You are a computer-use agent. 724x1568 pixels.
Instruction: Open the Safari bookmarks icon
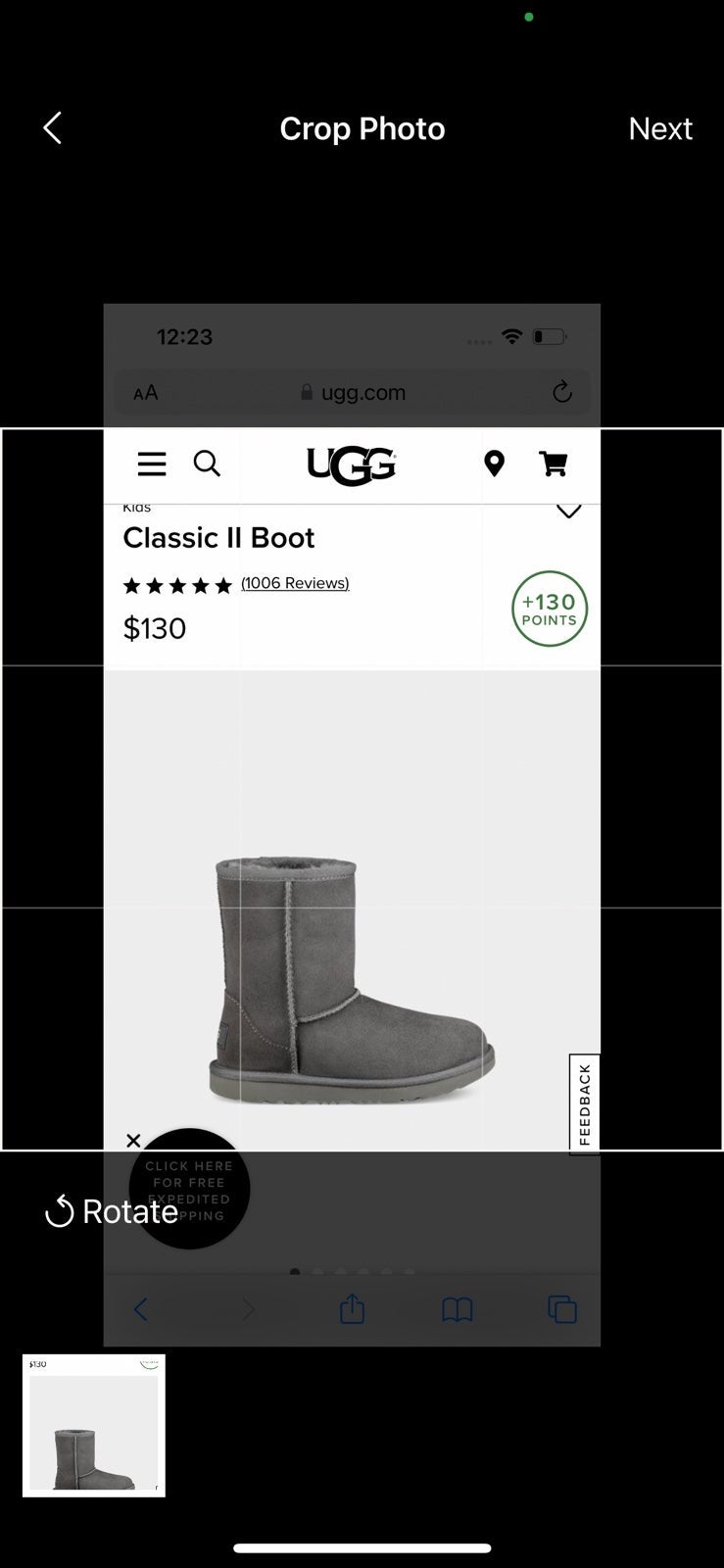(458, 1310)
